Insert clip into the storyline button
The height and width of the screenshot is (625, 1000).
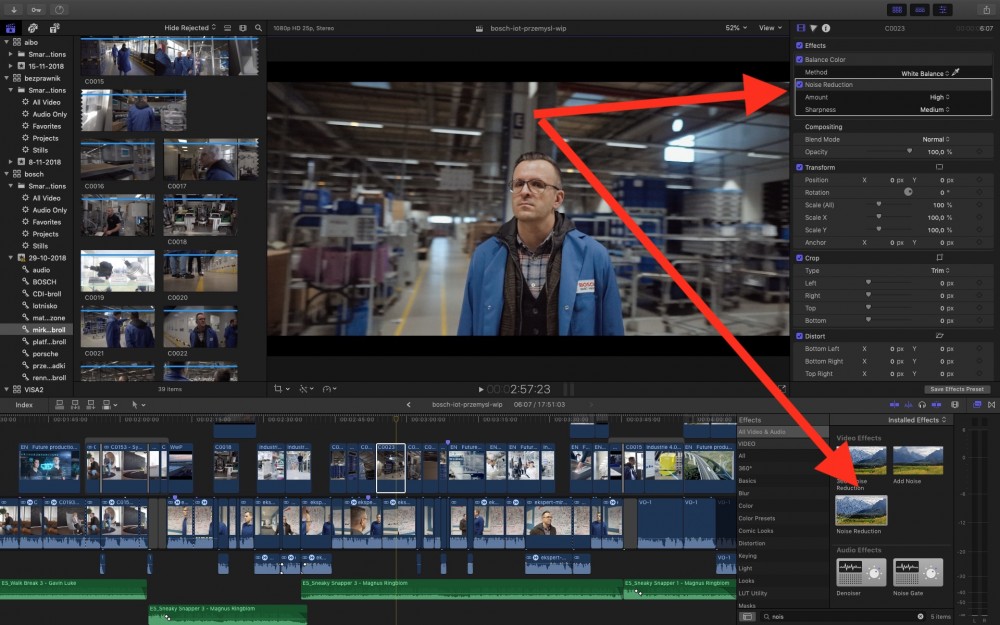(x=75, y=405)
